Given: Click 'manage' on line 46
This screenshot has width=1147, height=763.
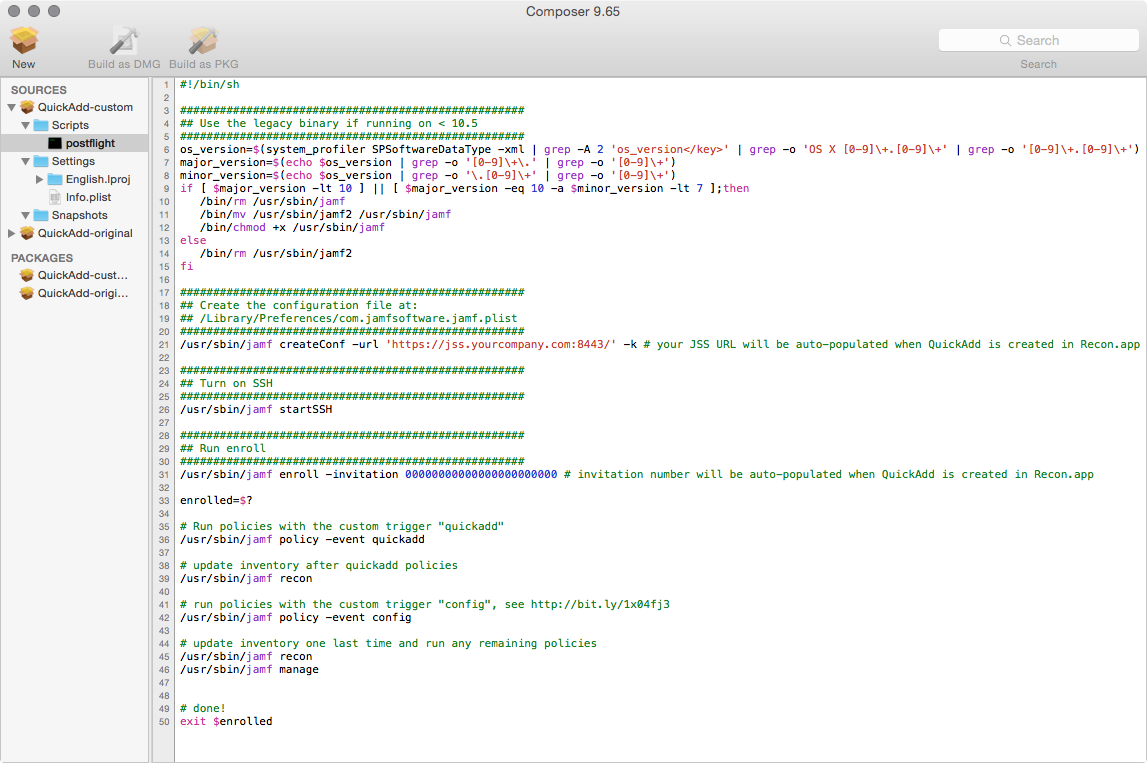Looking at the screenshot, I should click(x=299, y=670).
